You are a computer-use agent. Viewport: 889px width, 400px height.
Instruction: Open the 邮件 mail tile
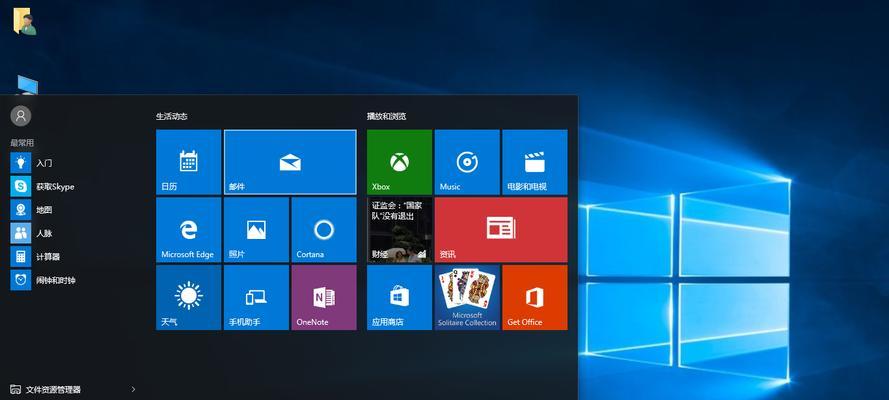[x=290, y=162]
